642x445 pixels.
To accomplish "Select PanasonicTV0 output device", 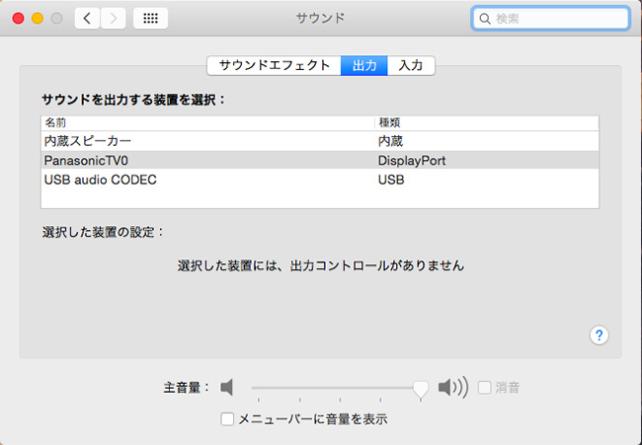I will (320, 160).
